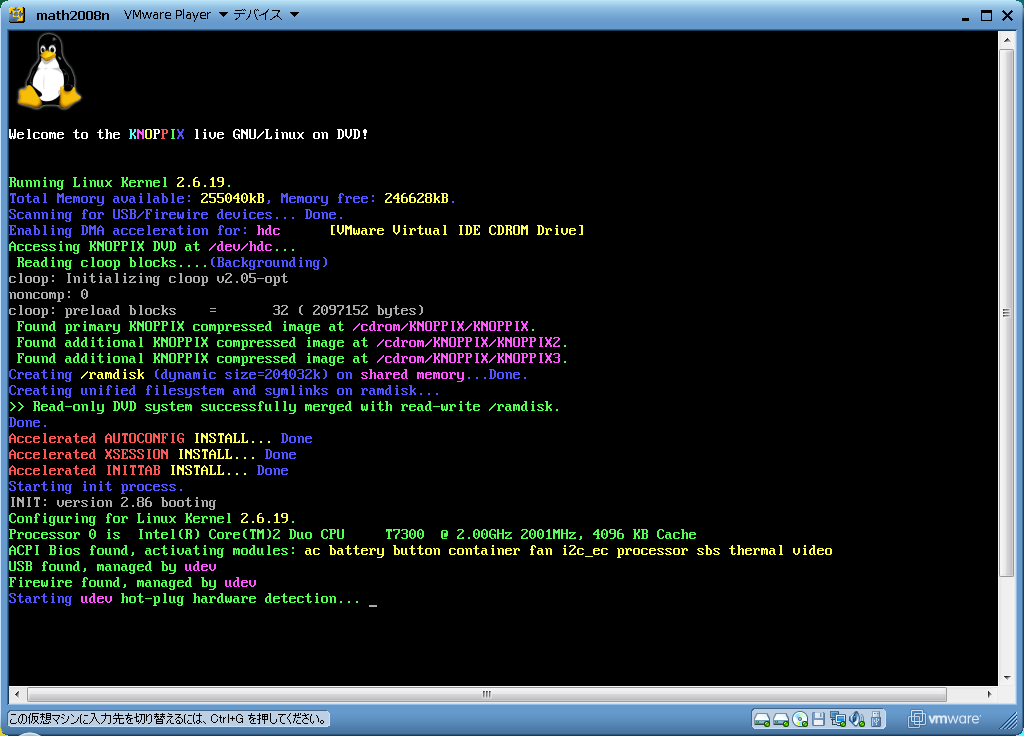Click the sound card speaker icon

[857, 720]
